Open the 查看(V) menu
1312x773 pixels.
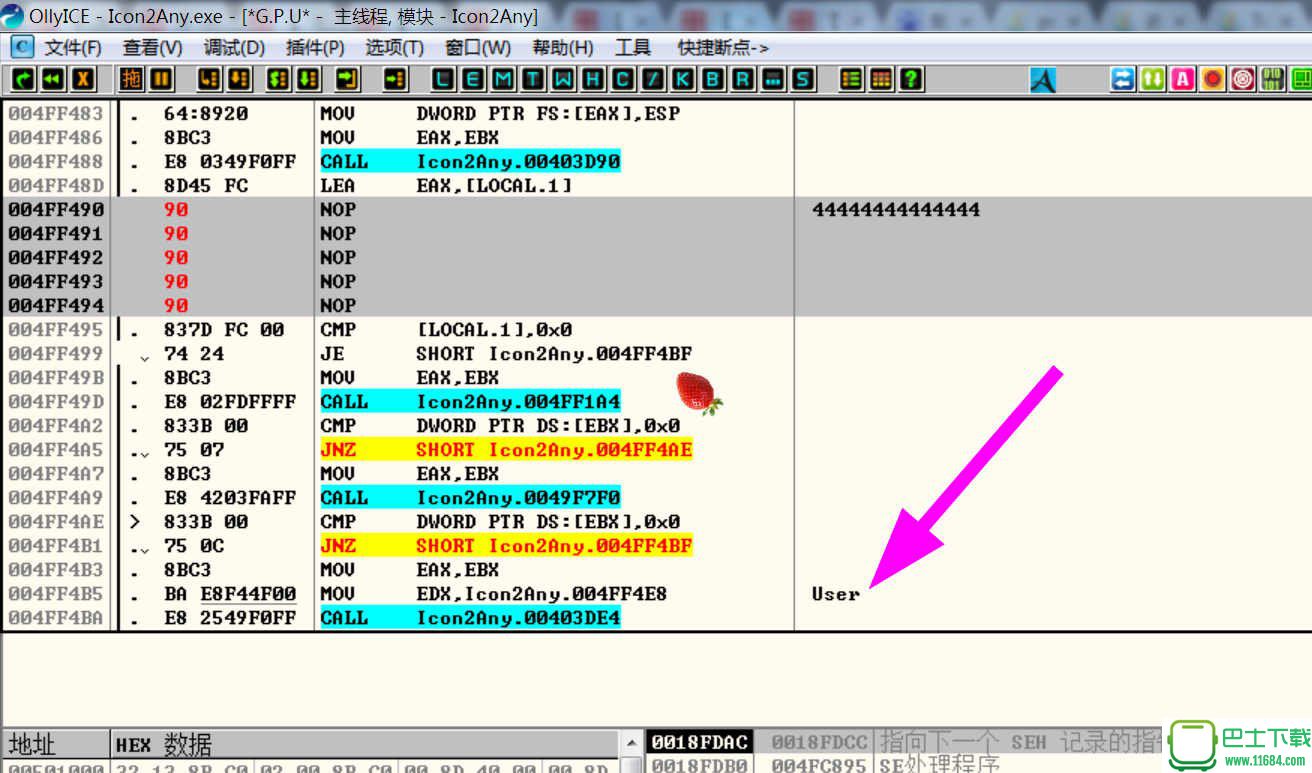(x=153, y=48)
